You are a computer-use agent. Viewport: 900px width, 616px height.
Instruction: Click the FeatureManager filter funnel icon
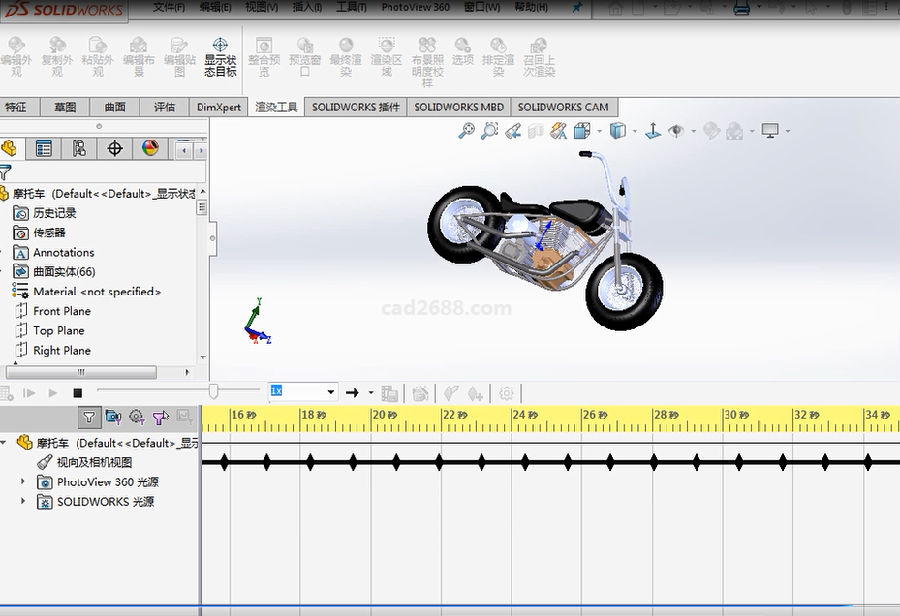6,172
